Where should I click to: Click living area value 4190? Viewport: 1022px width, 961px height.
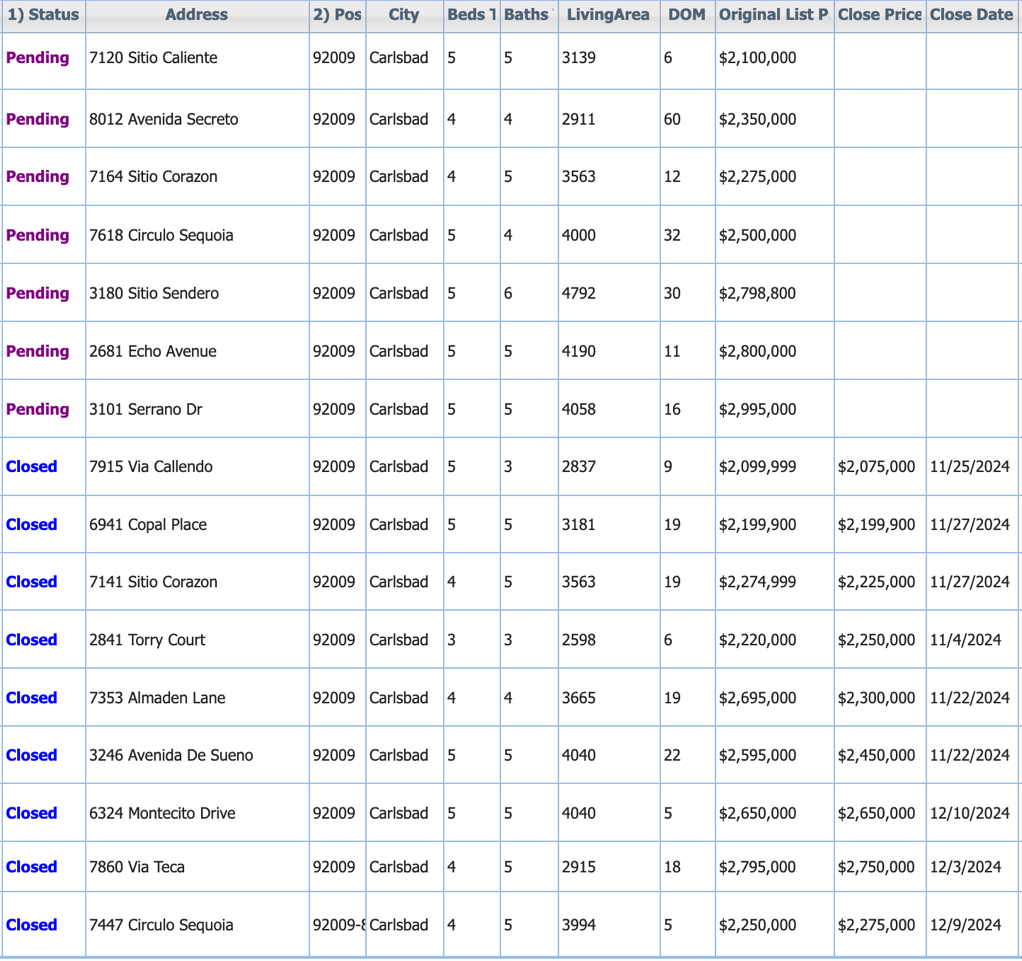(579, 351)
